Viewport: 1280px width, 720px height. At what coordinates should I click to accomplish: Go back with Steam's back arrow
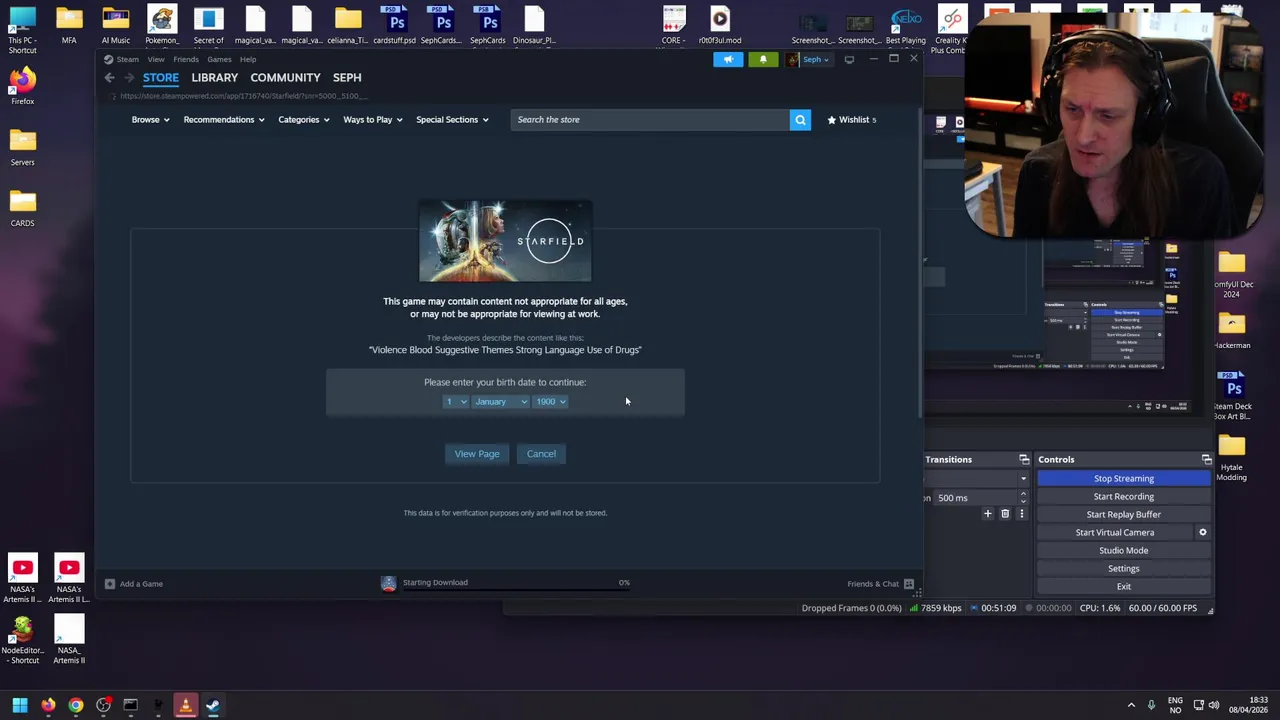pos(110,77)
